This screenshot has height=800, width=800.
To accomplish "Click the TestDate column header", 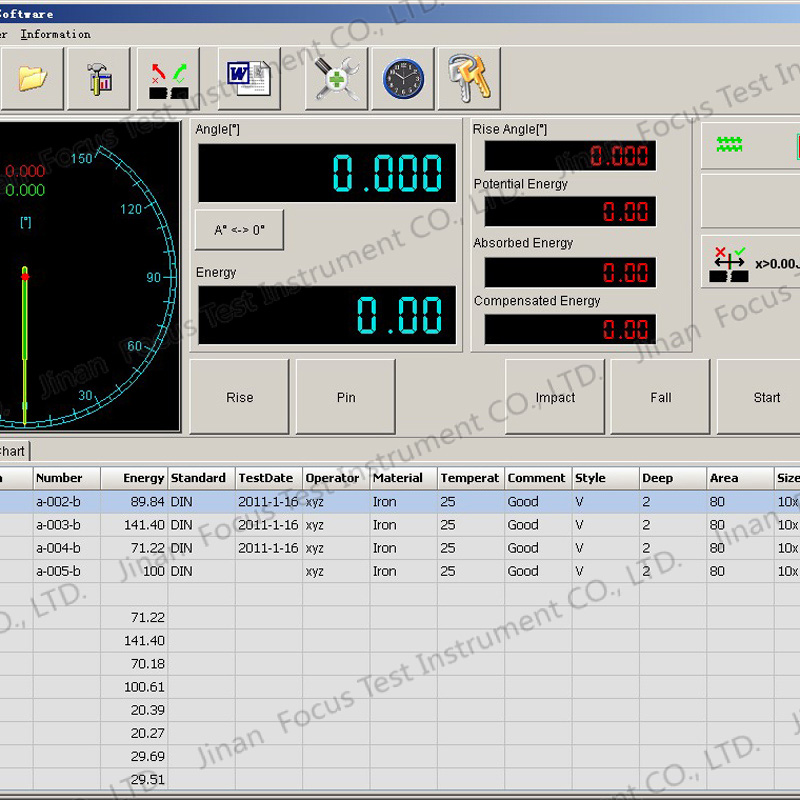I will point(269,478).
